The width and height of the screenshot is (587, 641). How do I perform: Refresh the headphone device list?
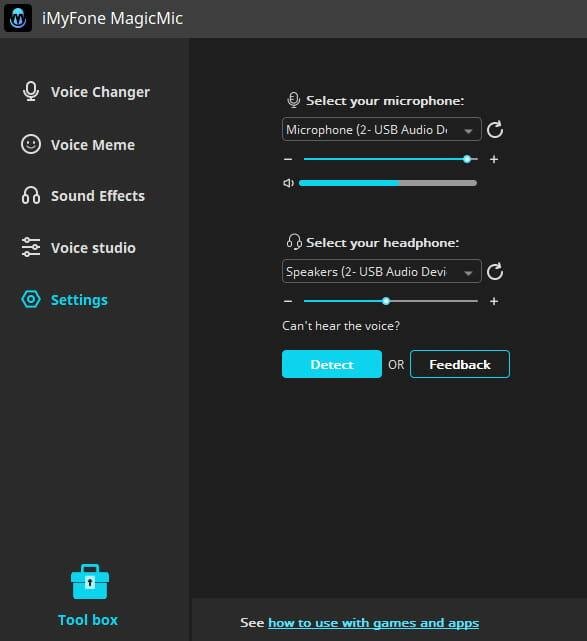pos(495,271)
